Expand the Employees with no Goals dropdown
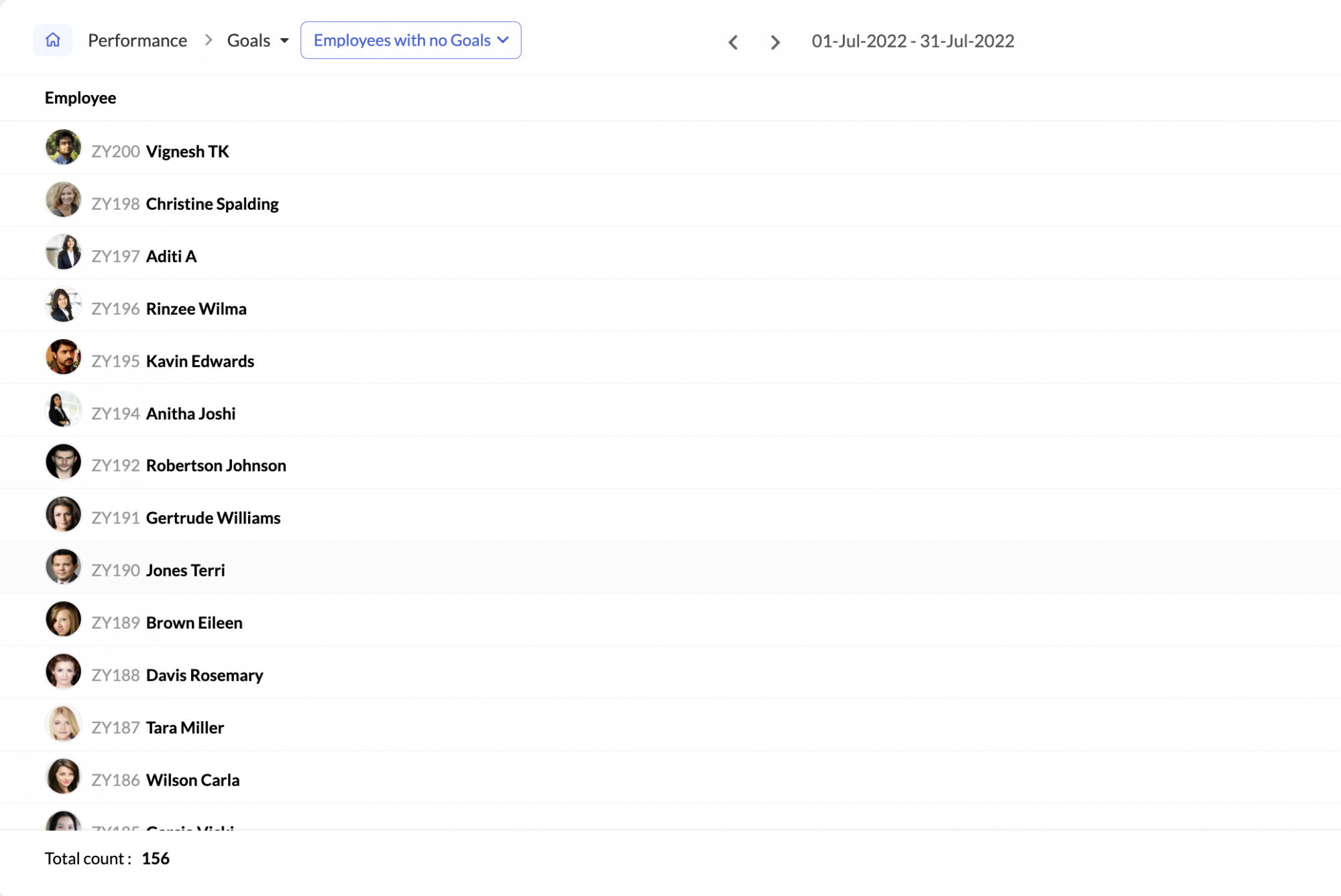Screen dimensions: 1341x896 tap(410, 40)
